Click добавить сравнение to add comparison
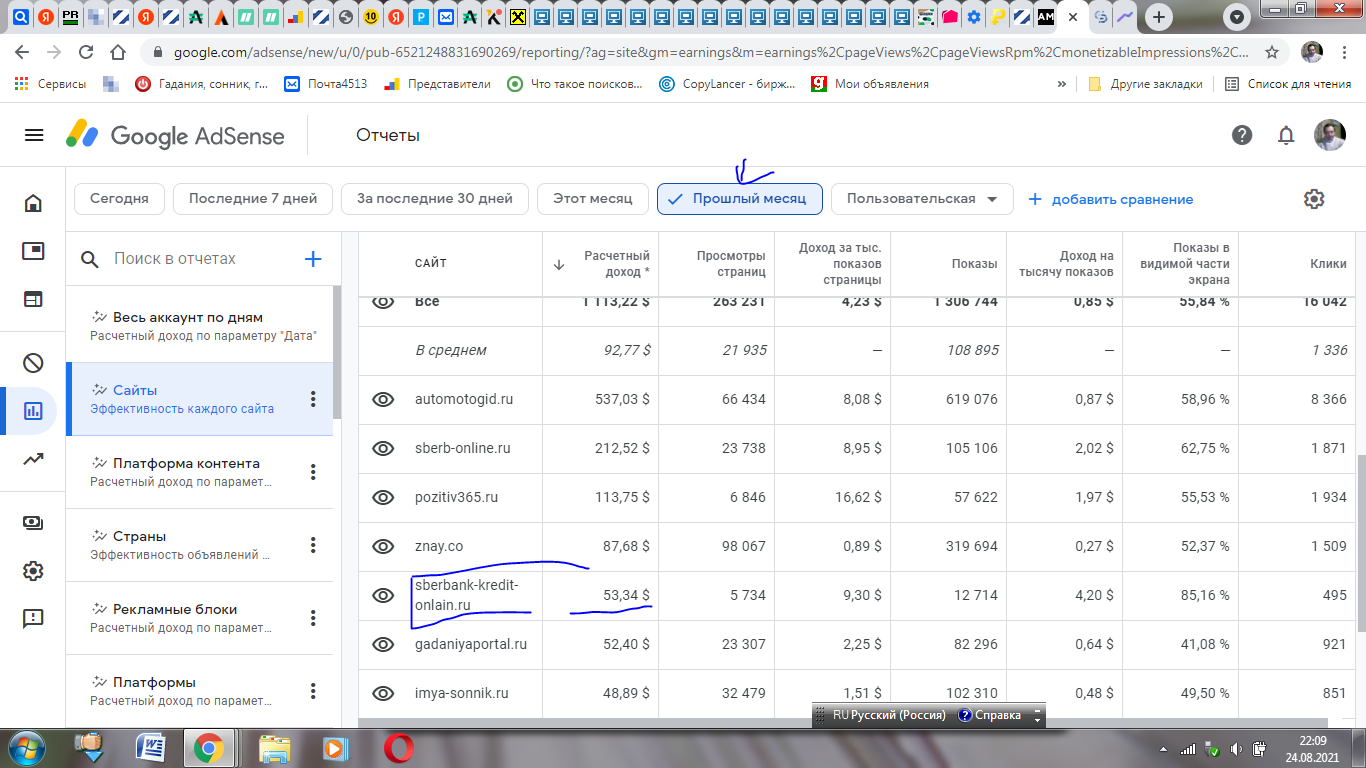This screenshot has width=1366, height=768. (x=1110, y=199)
